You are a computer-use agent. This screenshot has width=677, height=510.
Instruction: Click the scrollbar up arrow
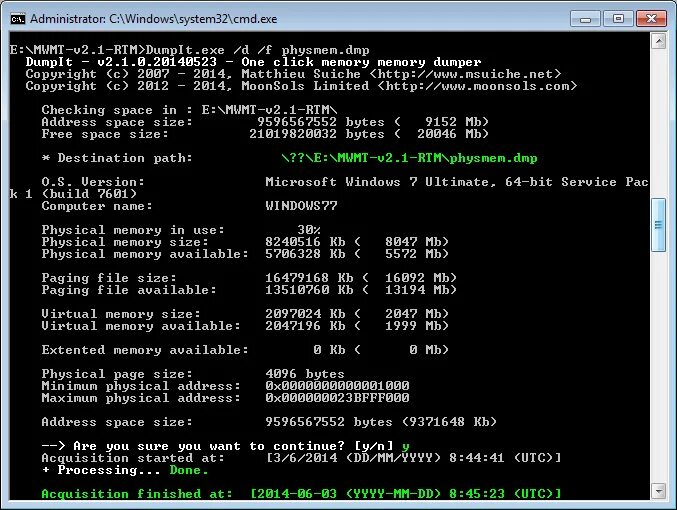pyautogui.click(x=658, y=41)
